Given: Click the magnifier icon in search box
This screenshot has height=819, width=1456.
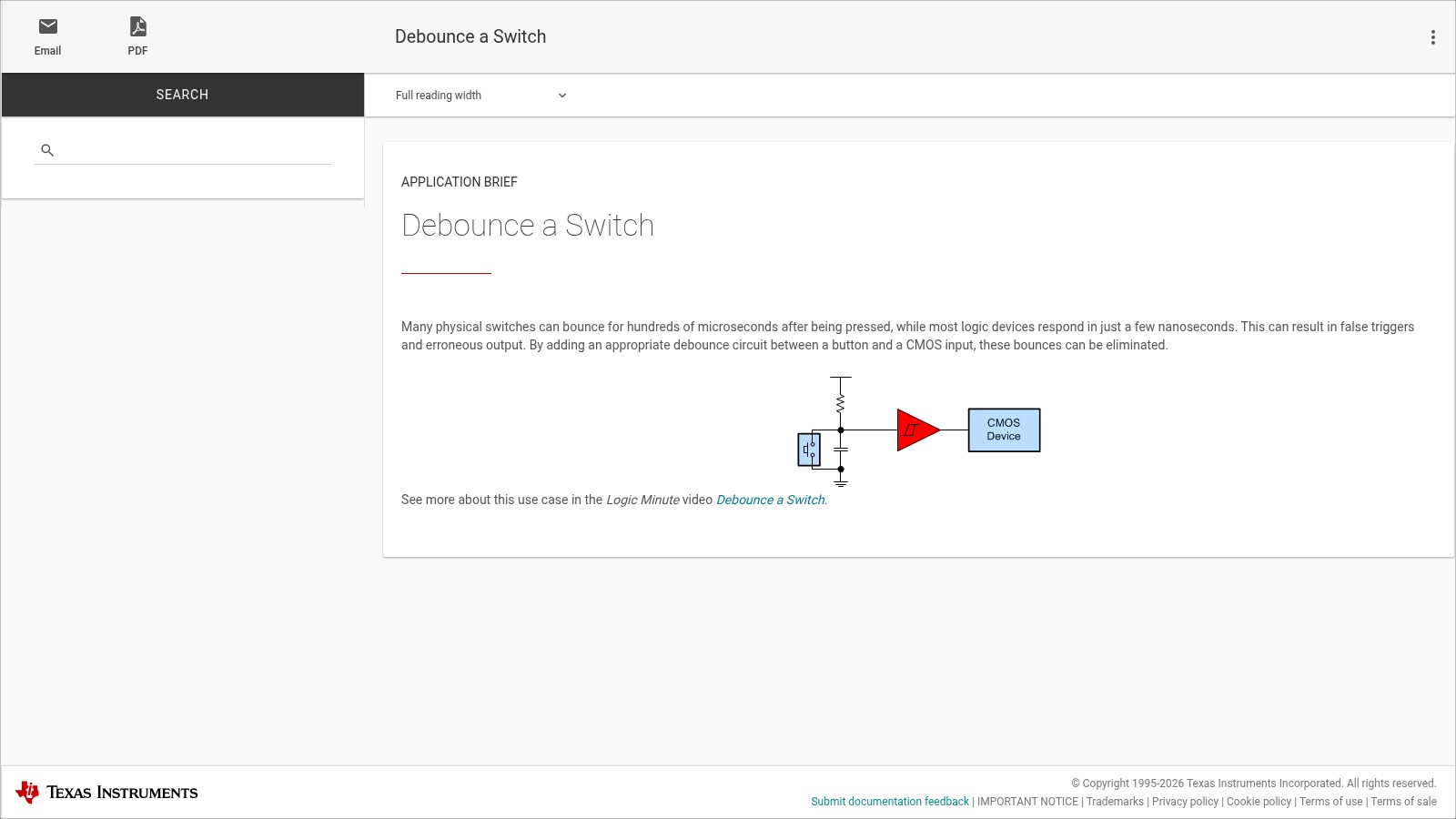Looking at the screenshot, I should (x=47, y=150).
